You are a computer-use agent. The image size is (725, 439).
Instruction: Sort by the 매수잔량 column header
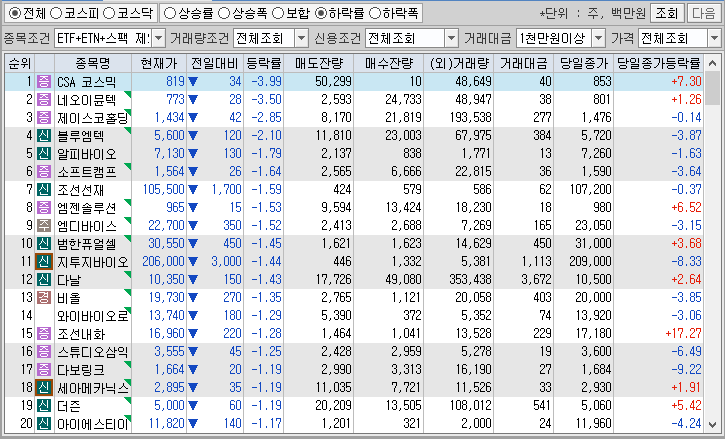click(388, 63)
